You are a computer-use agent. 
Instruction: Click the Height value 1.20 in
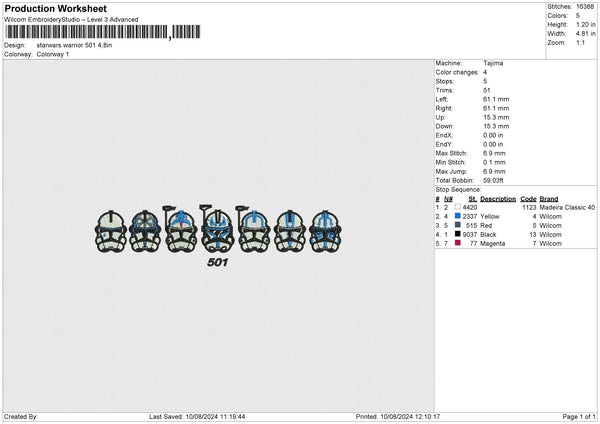tap(586, 24)
